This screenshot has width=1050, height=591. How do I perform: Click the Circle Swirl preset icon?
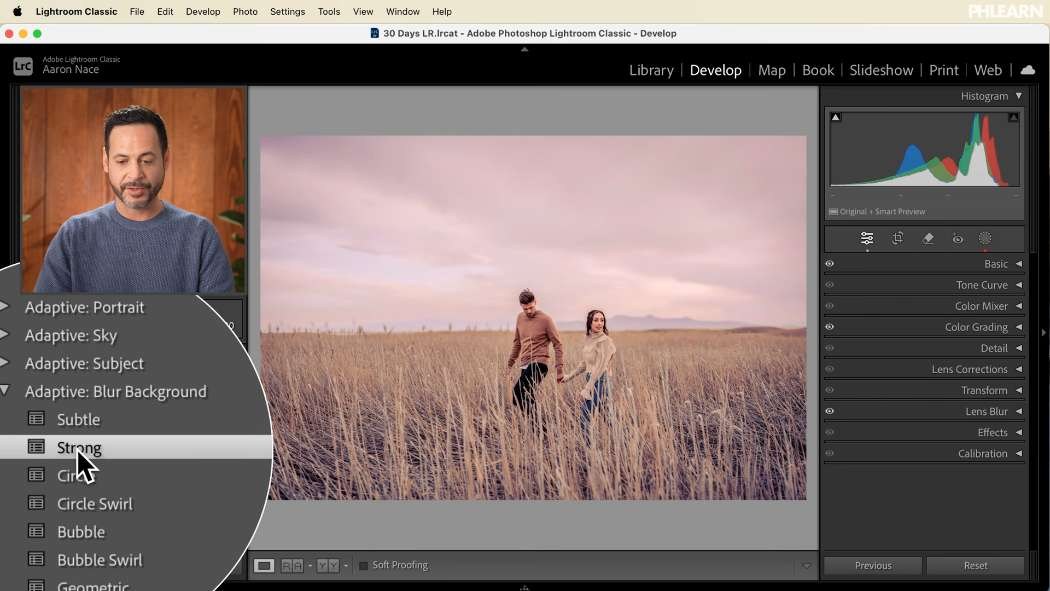(x=36, y=503)
